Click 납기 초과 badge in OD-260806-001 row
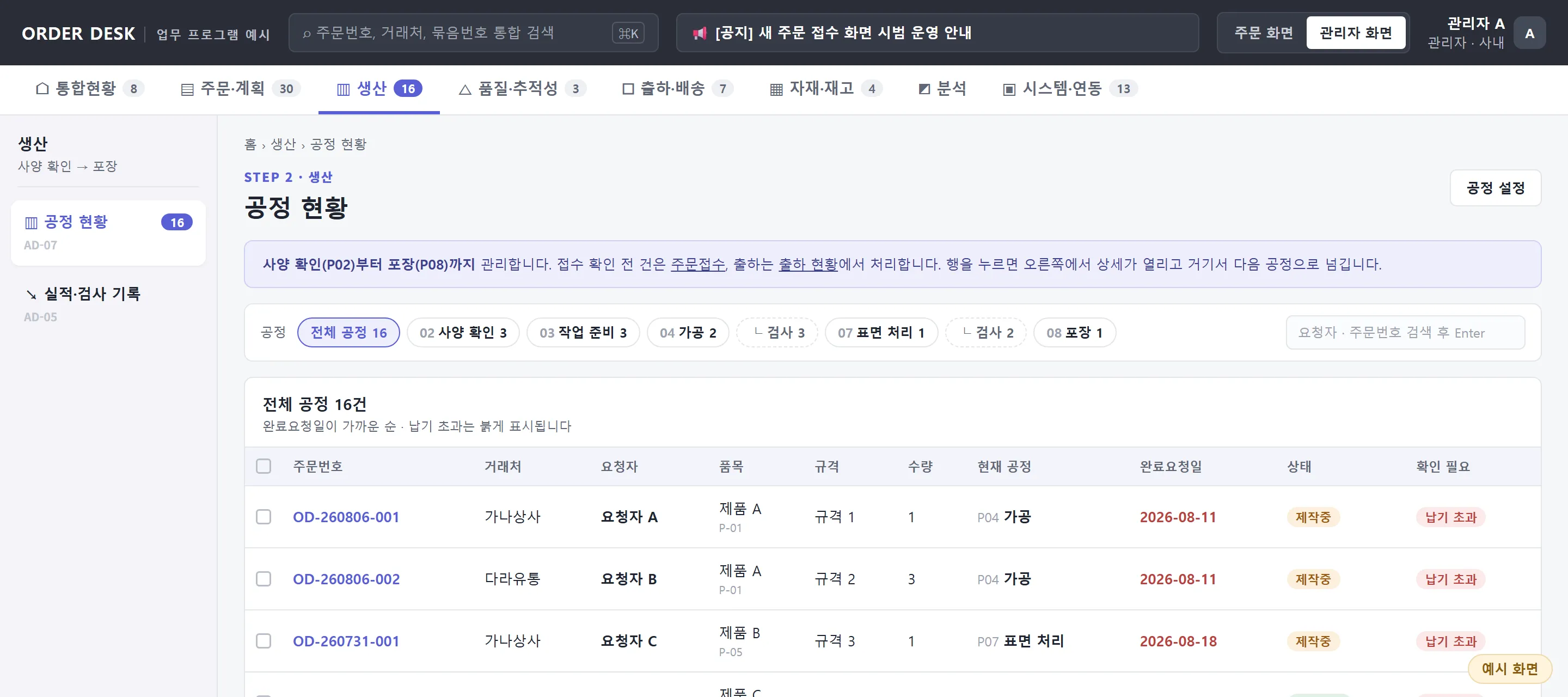This screenshot has width=1568, height=697. pos(1450,517)
